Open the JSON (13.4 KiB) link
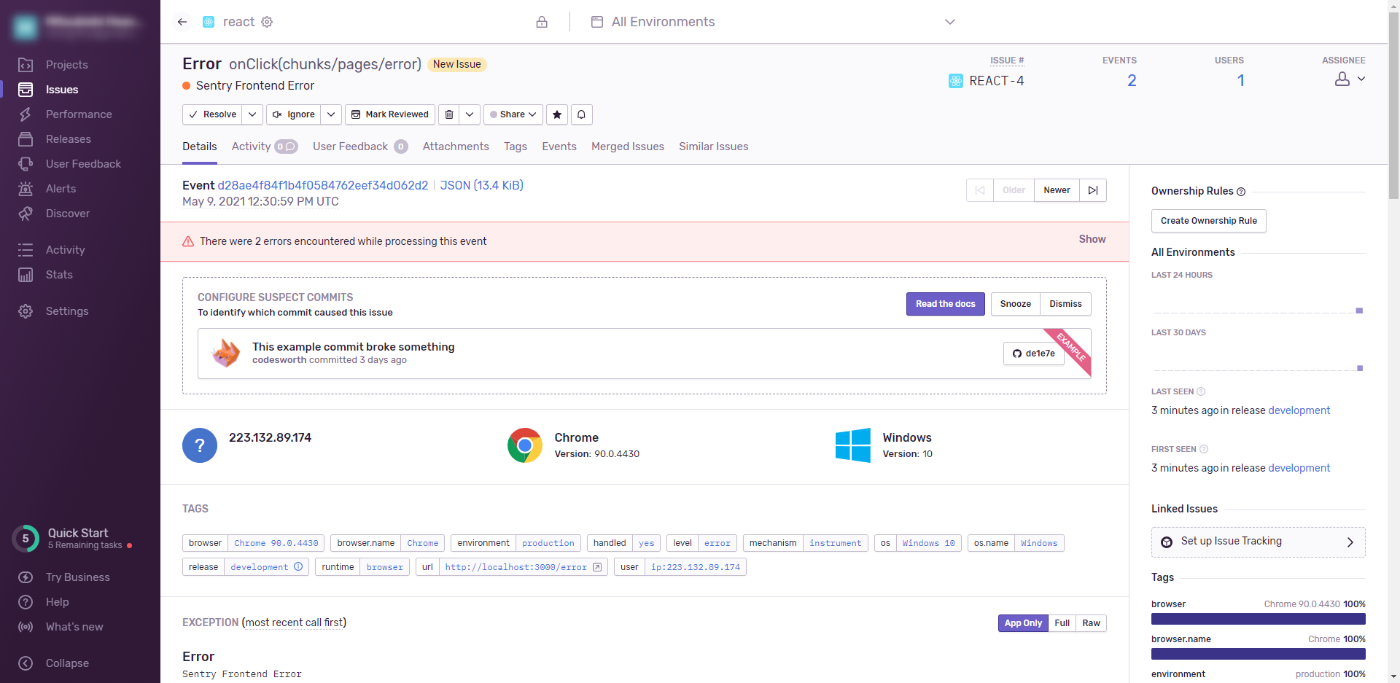 click(482, 186)
